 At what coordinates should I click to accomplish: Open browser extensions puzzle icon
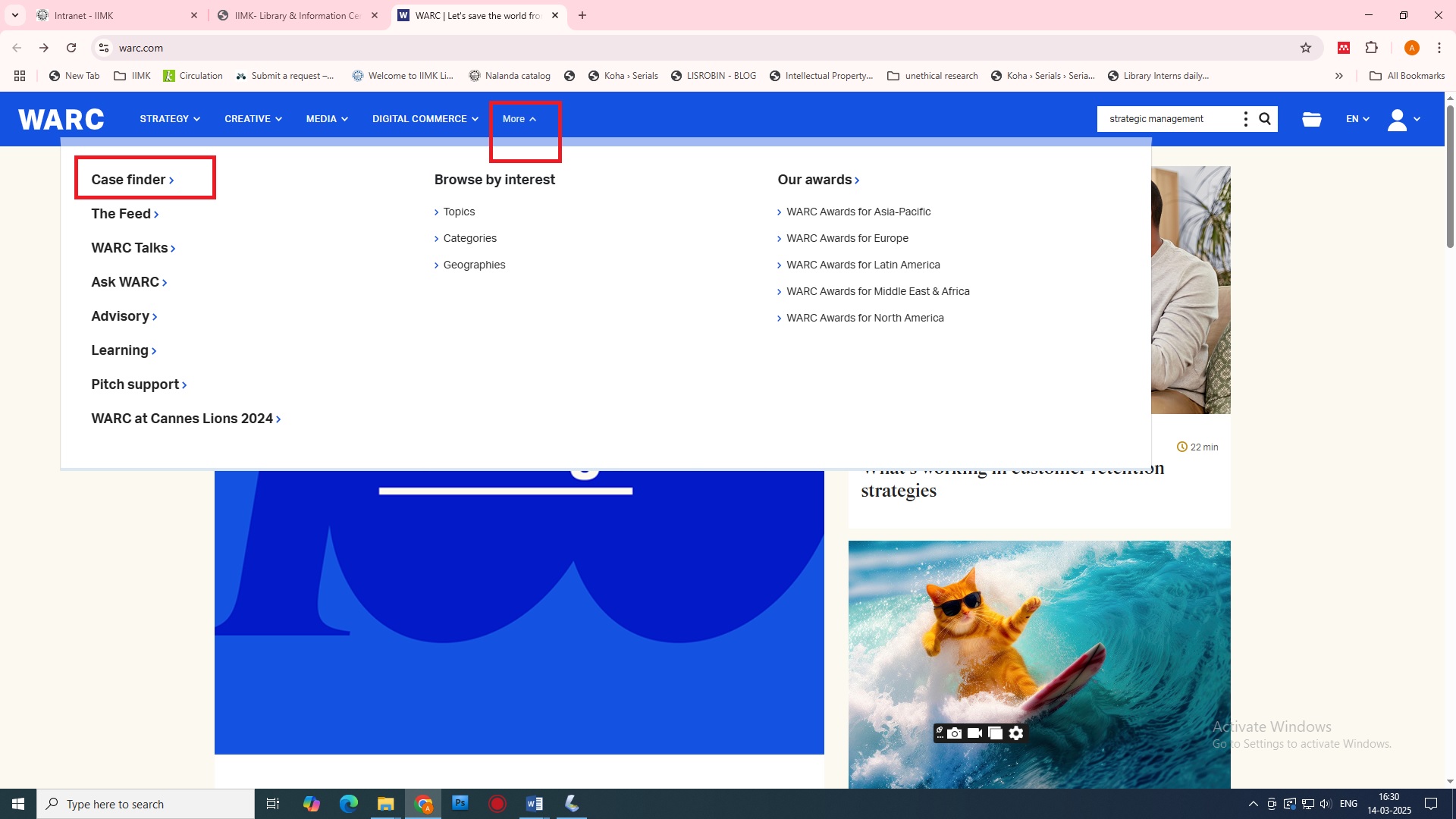coord(1371,48)
